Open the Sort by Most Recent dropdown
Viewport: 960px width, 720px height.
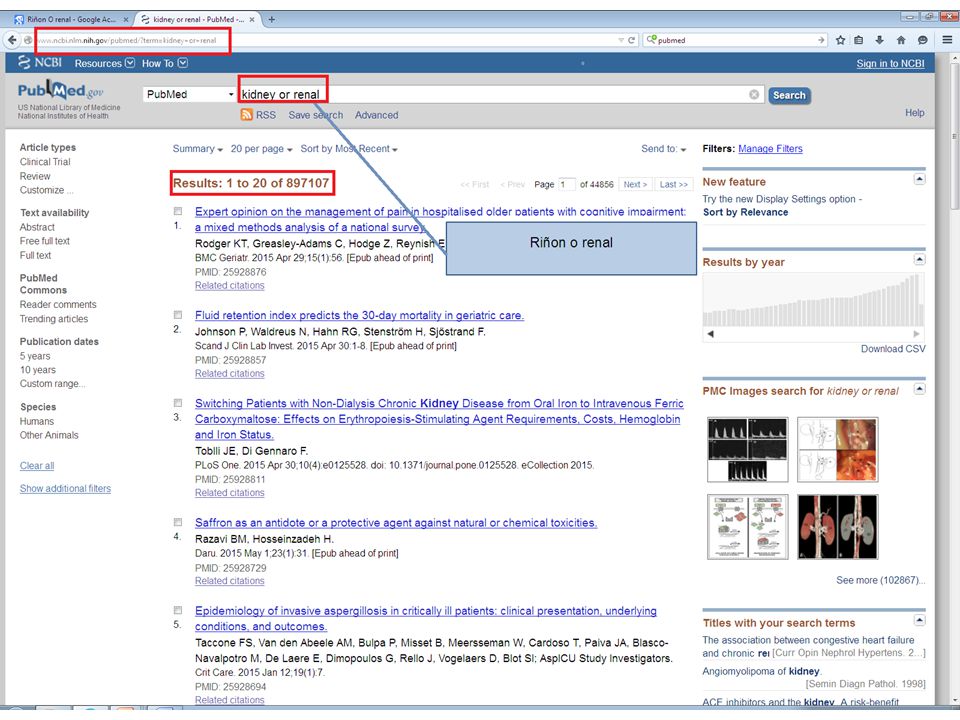pyautogui.click(x=349, y=149)
